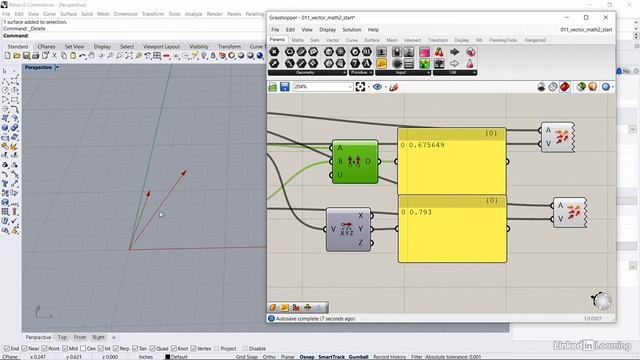Click the Paste clipboard icon in Rhino toolbar
The height and width of the screenshot is (360, 640).
[x=73, y=56]
